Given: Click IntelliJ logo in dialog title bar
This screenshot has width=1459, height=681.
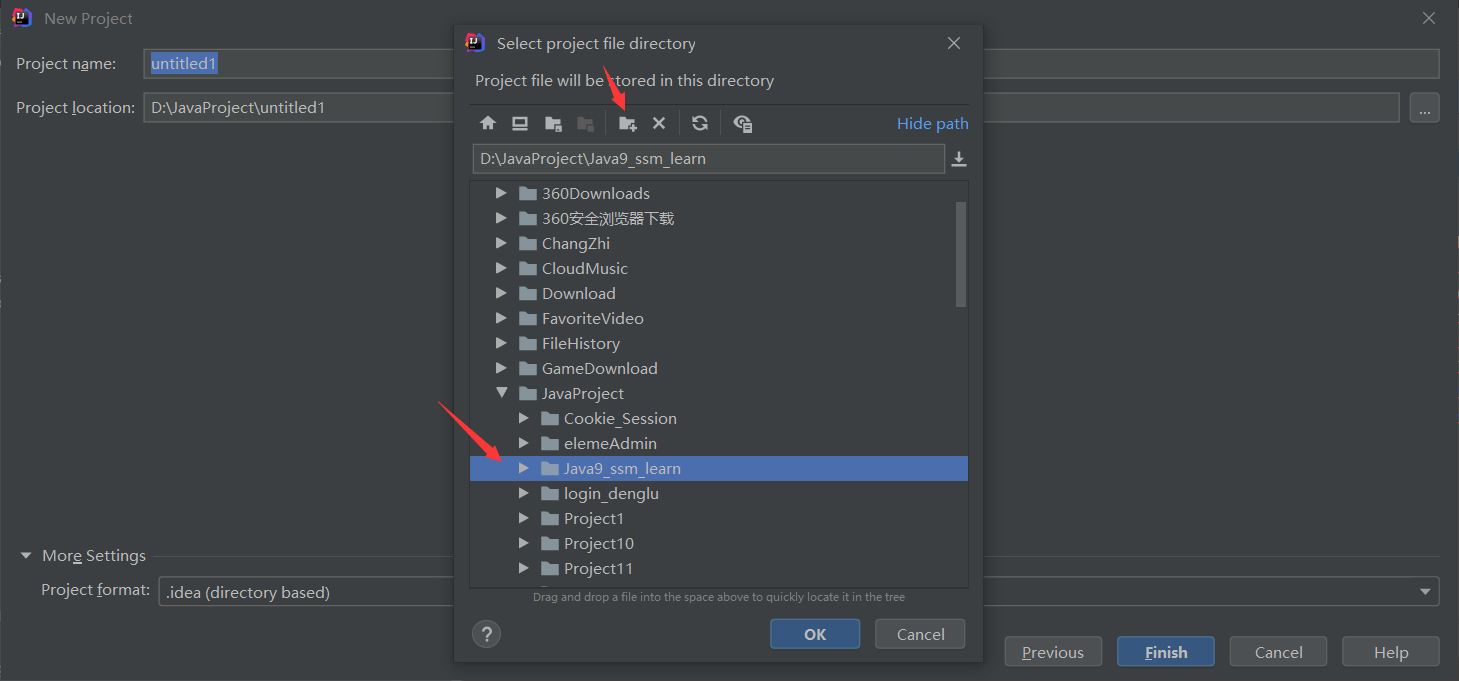Looking at the screenshot, I should 476,43.
